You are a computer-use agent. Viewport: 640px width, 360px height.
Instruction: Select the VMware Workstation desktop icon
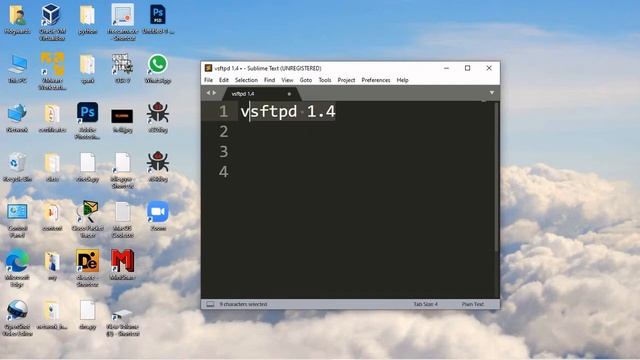pyautogui.click(x=52, y=71)
